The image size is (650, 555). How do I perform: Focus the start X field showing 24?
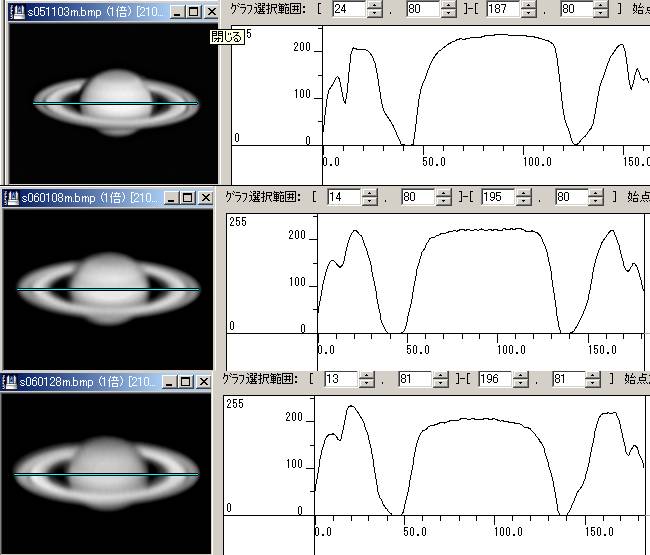349,9
